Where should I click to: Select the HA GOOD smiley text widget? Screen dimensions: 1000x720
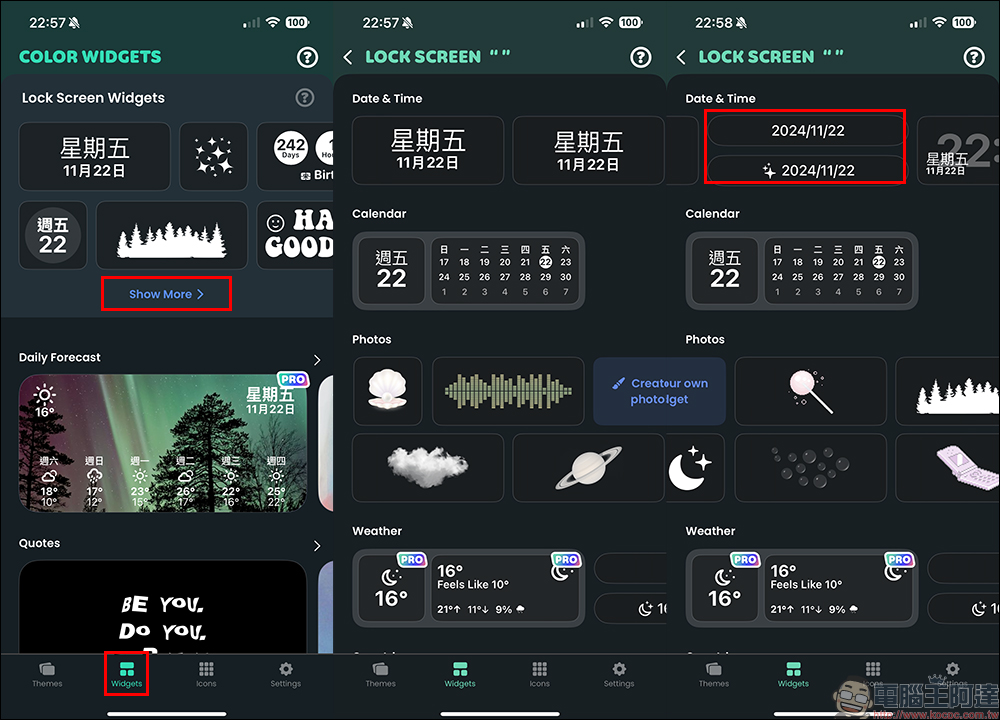pos(295,235)
